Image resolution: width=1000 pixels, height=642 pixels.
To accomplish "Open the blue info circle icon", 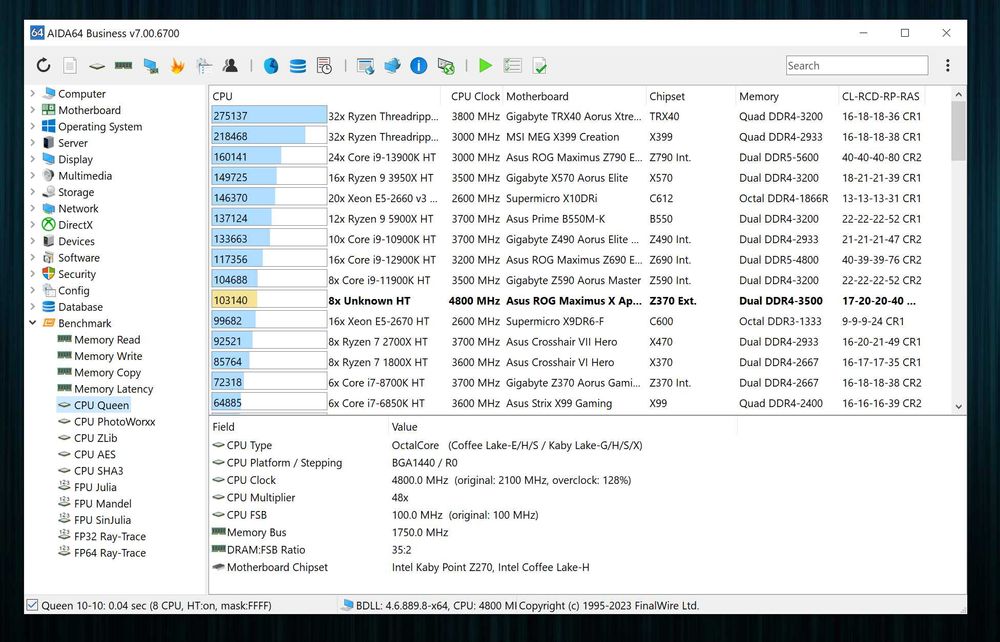I will click(x=418, y=65).
